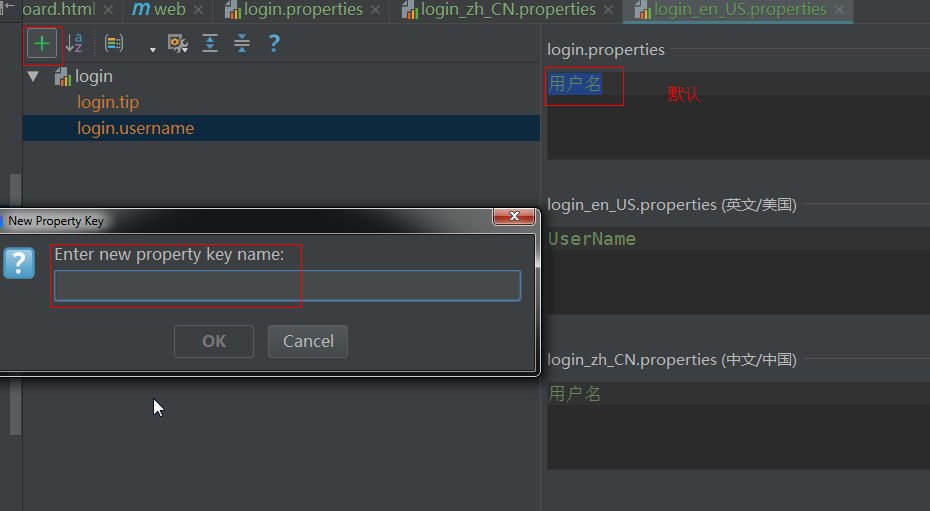Open the resource bundle settings wrench icon

click(178, 44)
